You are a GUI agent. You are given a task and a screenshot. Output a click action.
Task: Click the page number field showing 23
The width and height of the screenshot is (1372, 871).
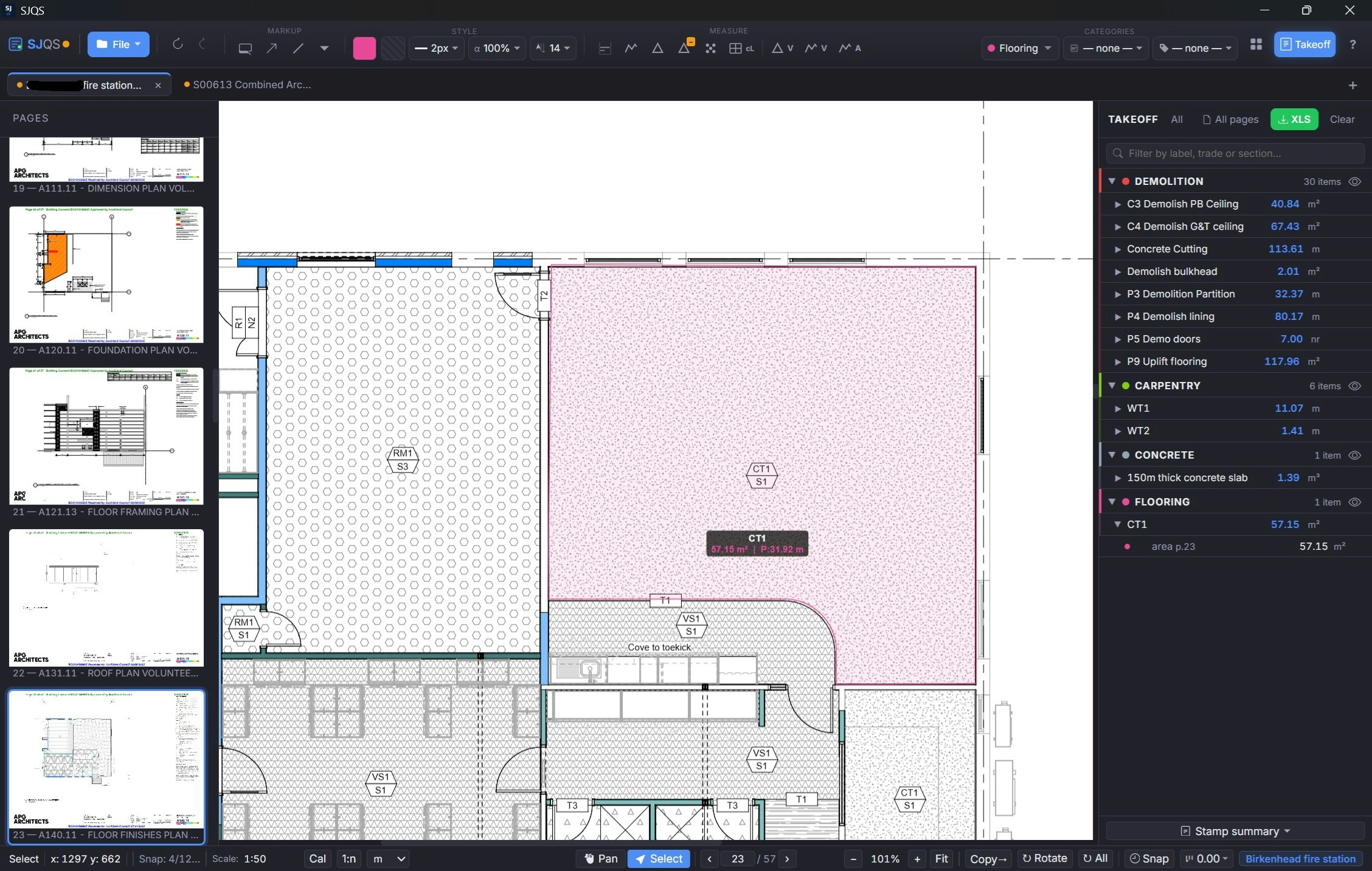(738, 859)
